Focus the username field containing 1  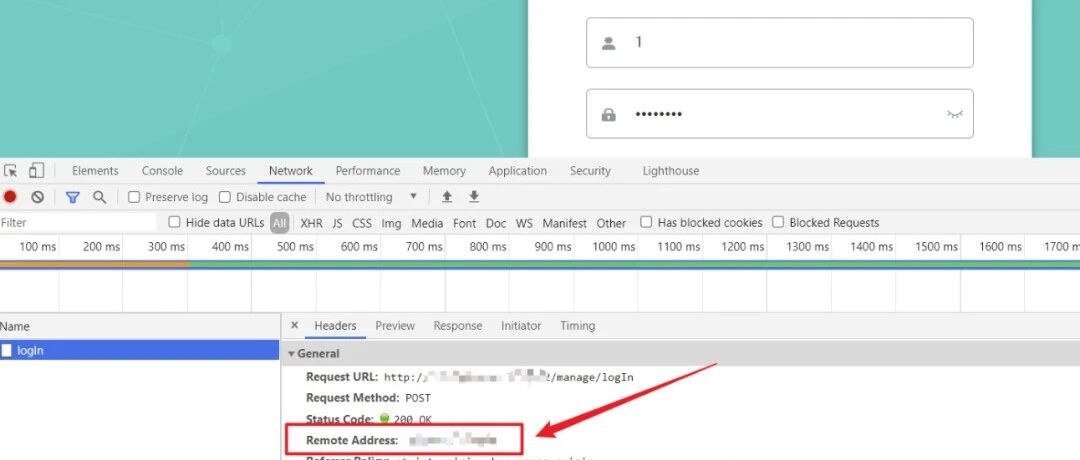pyautogui.click(x=780, y=43)
